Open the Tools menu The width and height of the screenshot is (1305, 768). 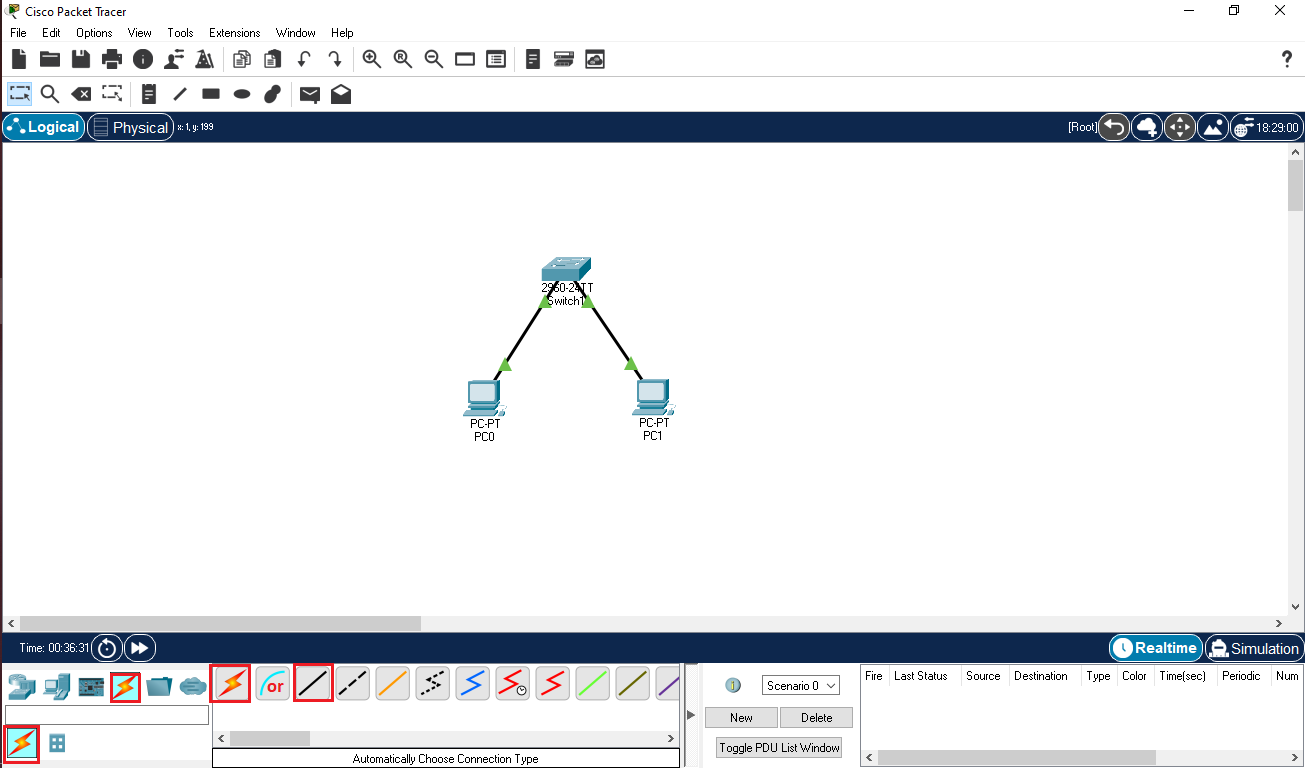tap(180, 33)
